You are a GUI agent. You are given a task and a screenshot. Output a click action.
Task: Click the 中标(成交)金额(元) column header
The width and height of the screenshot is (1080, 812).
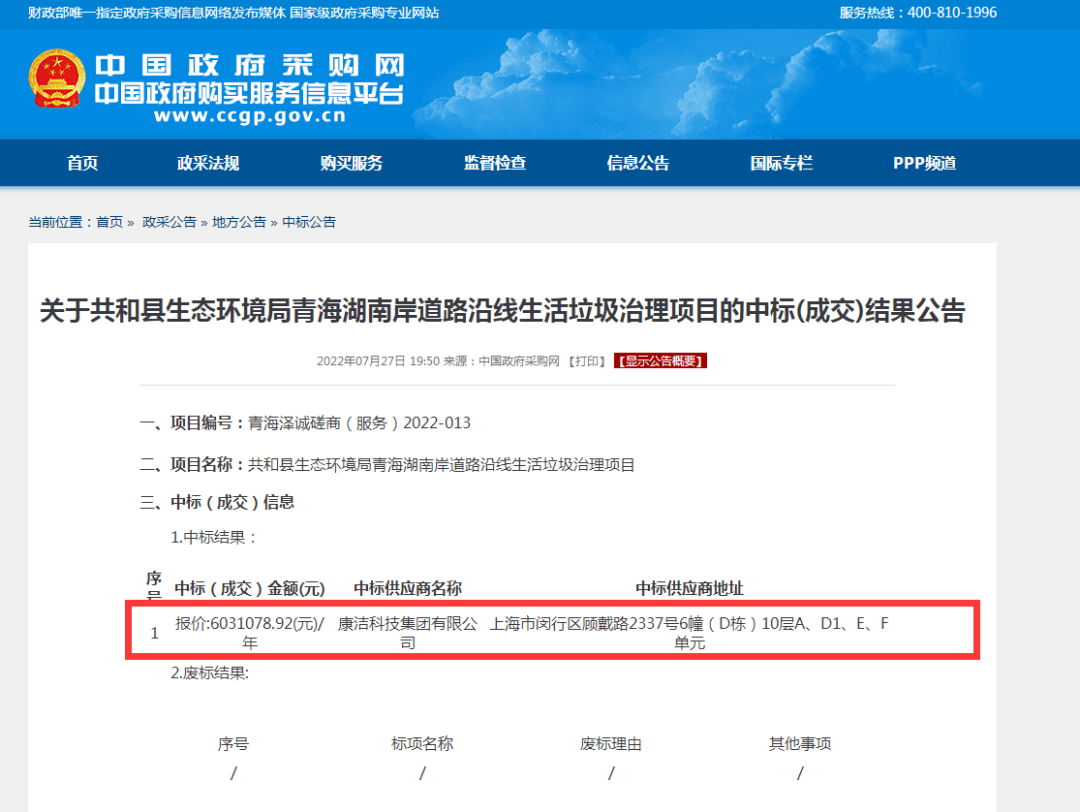[249, 589]
